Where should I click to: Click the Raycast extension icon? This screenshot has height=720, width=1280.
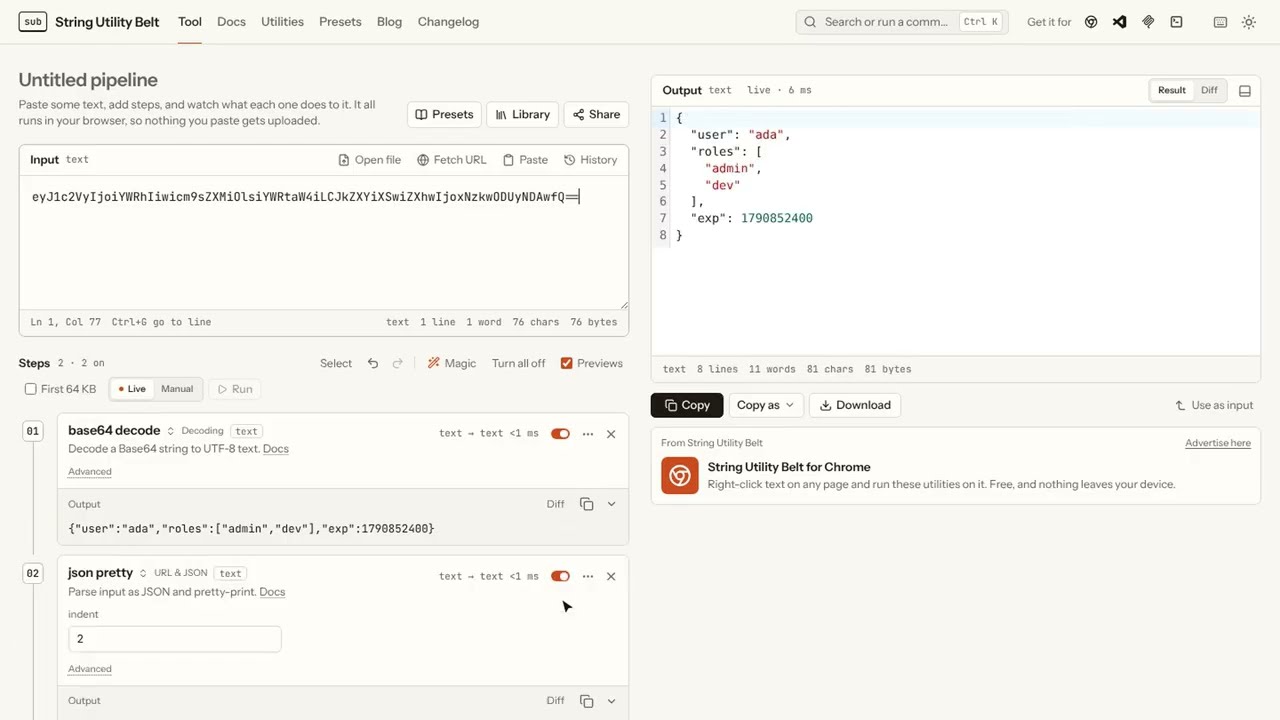1148,22
